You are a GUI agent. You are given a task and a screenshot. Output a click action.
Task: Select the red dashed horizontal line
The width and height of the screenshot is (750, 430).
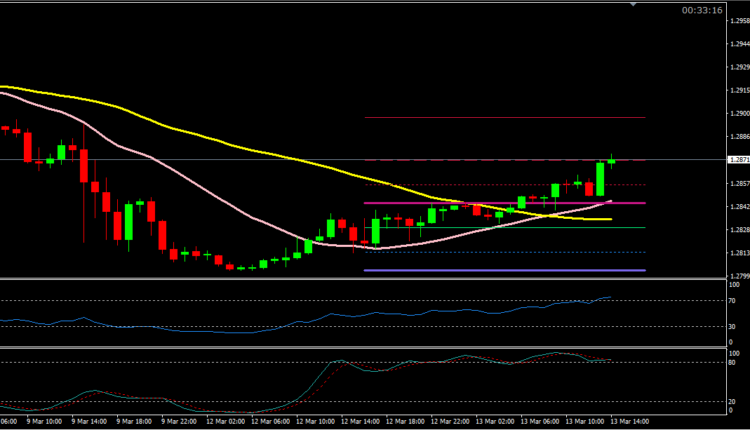500,160
